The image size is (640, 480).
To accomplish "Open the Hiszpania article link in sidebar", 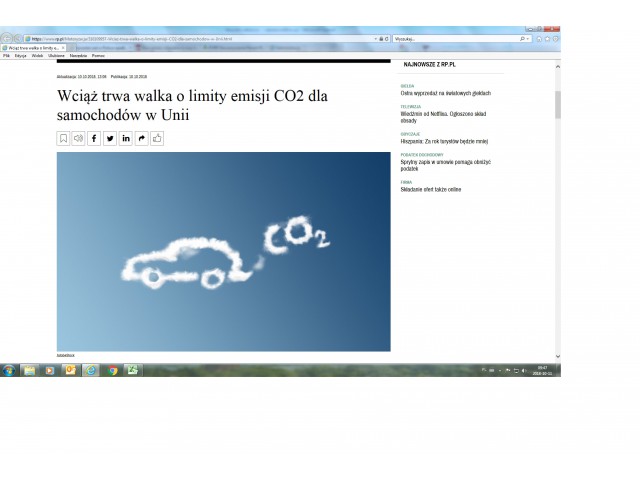I will click(442, 141).
